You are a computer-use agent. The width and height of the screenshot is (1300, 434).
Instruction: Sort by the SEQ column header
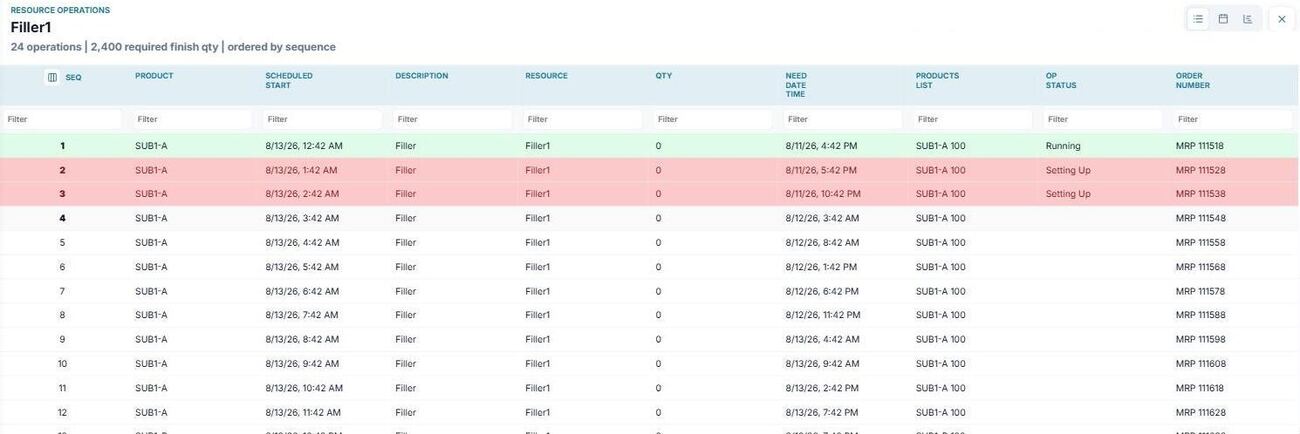coord(73,77)
